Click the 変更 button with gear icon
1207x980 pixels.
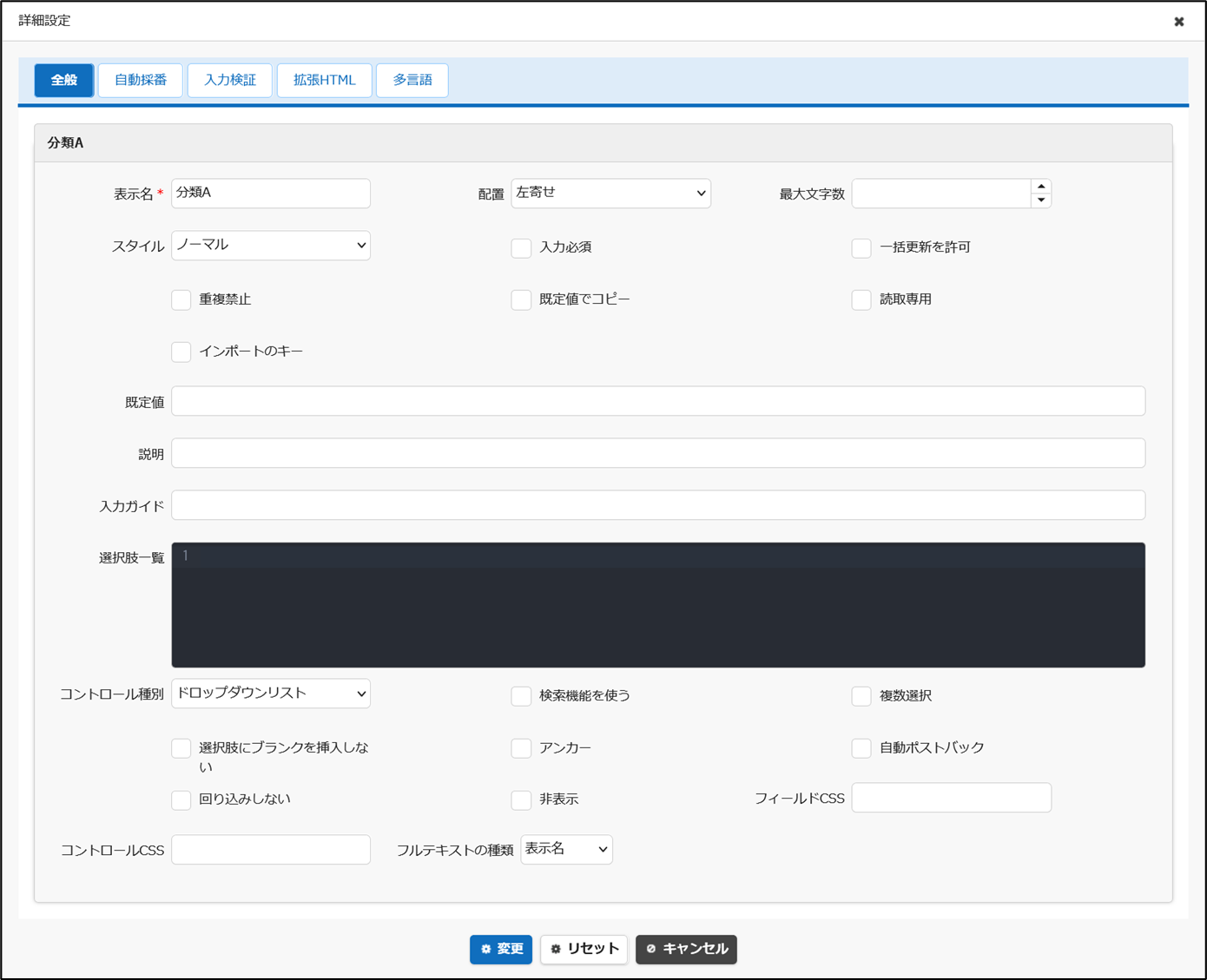click(x=501, y=949)
